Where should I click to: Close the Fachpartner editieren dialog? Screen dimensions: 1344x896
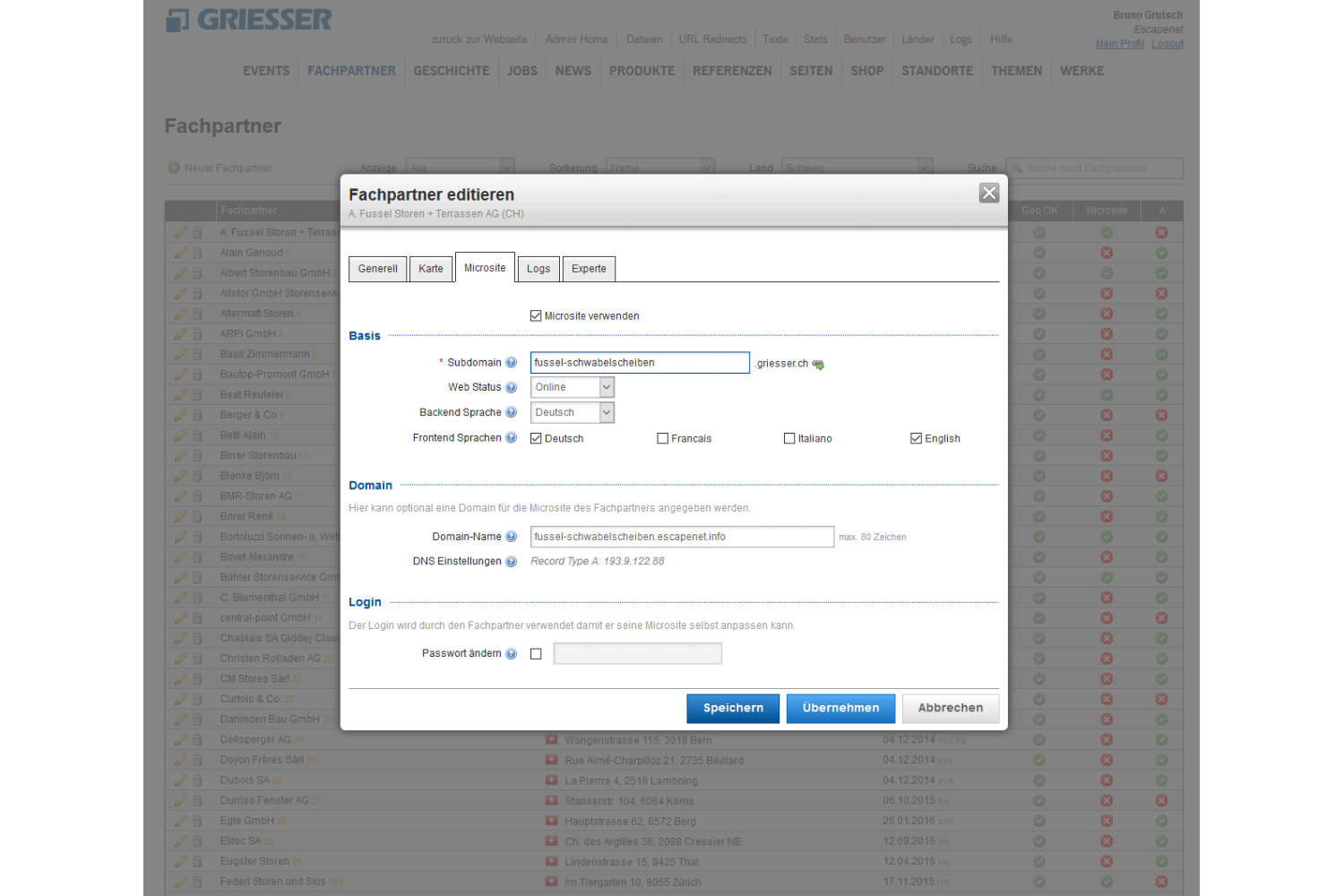[989, 194]
